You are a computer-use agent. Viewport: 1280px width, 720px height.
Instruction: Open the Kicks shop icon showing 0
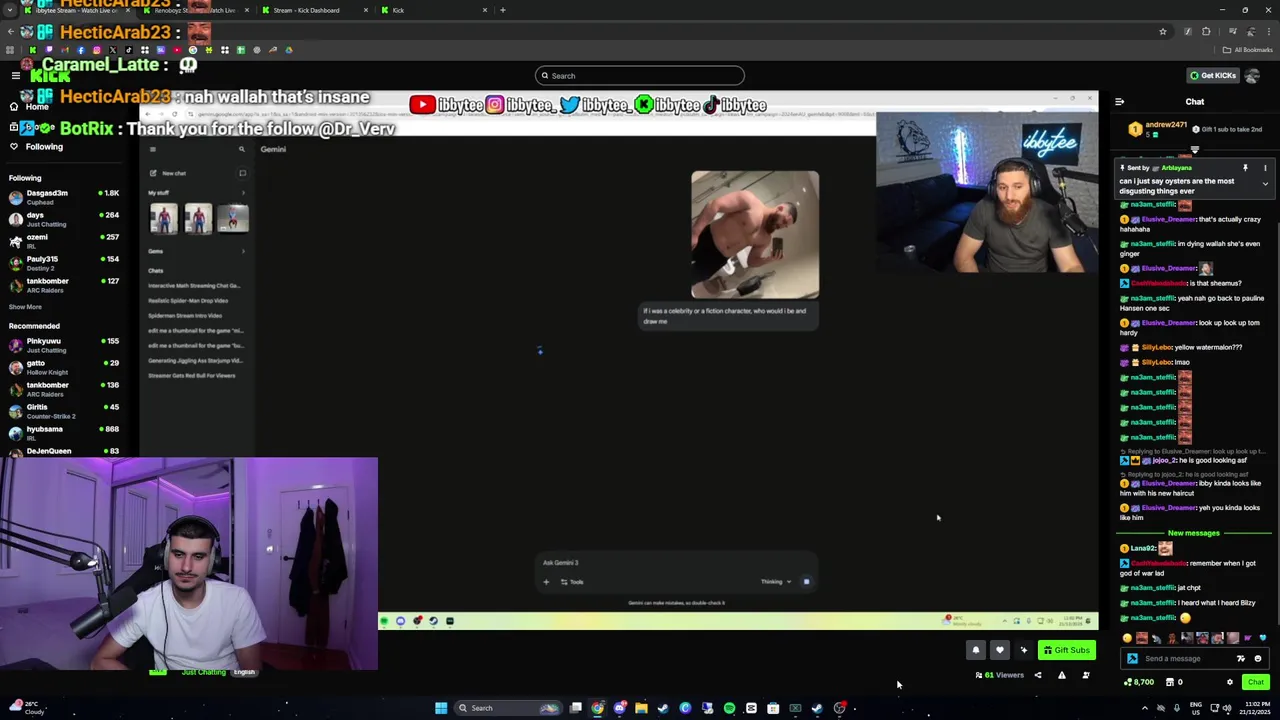[1174, 682]
